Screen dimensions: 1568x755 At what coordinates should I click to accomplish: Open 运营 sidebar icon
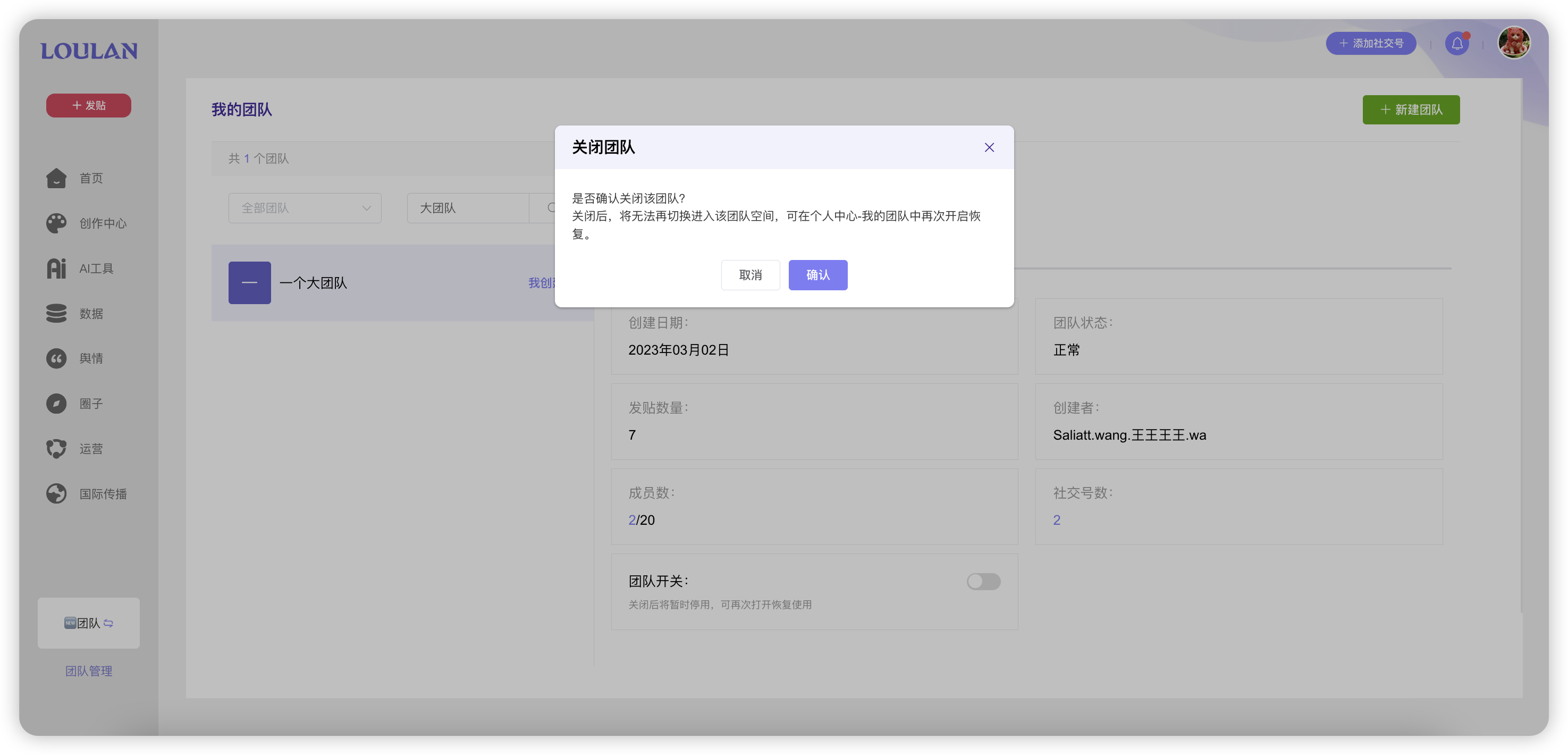click(x=56, y=449)
